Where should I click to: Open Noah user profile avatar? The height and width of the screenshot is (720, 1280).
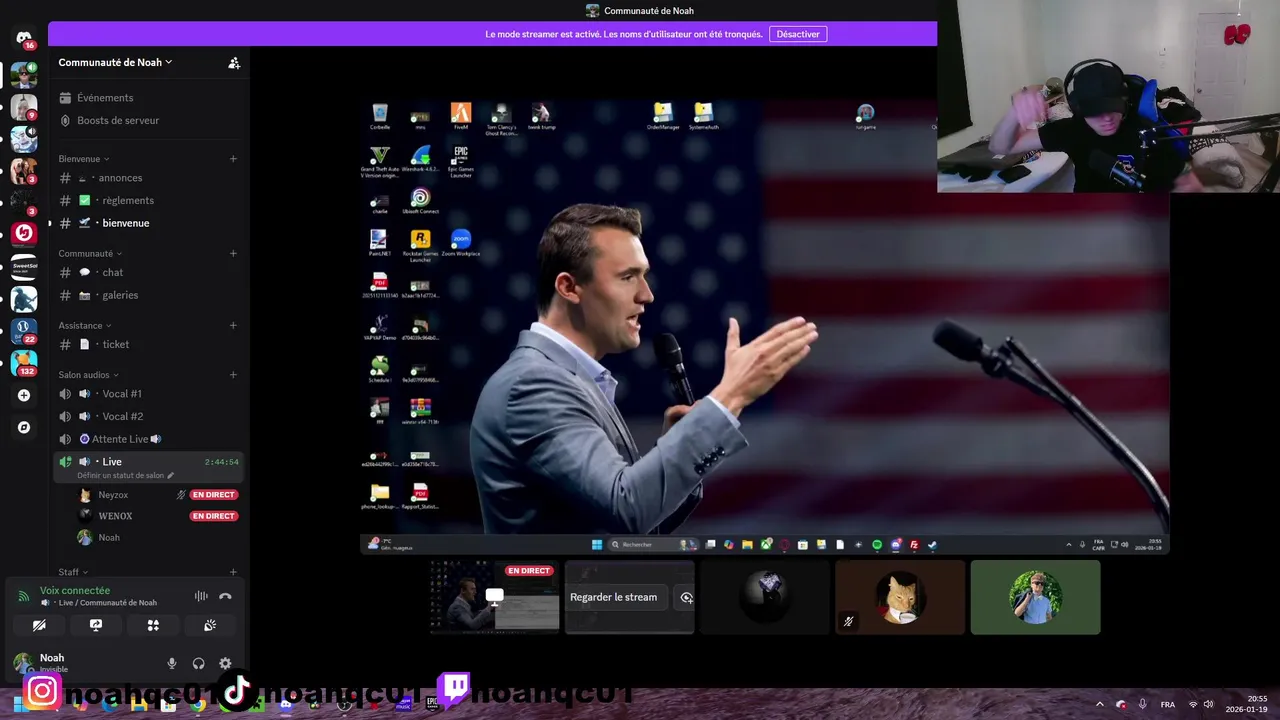22,663
